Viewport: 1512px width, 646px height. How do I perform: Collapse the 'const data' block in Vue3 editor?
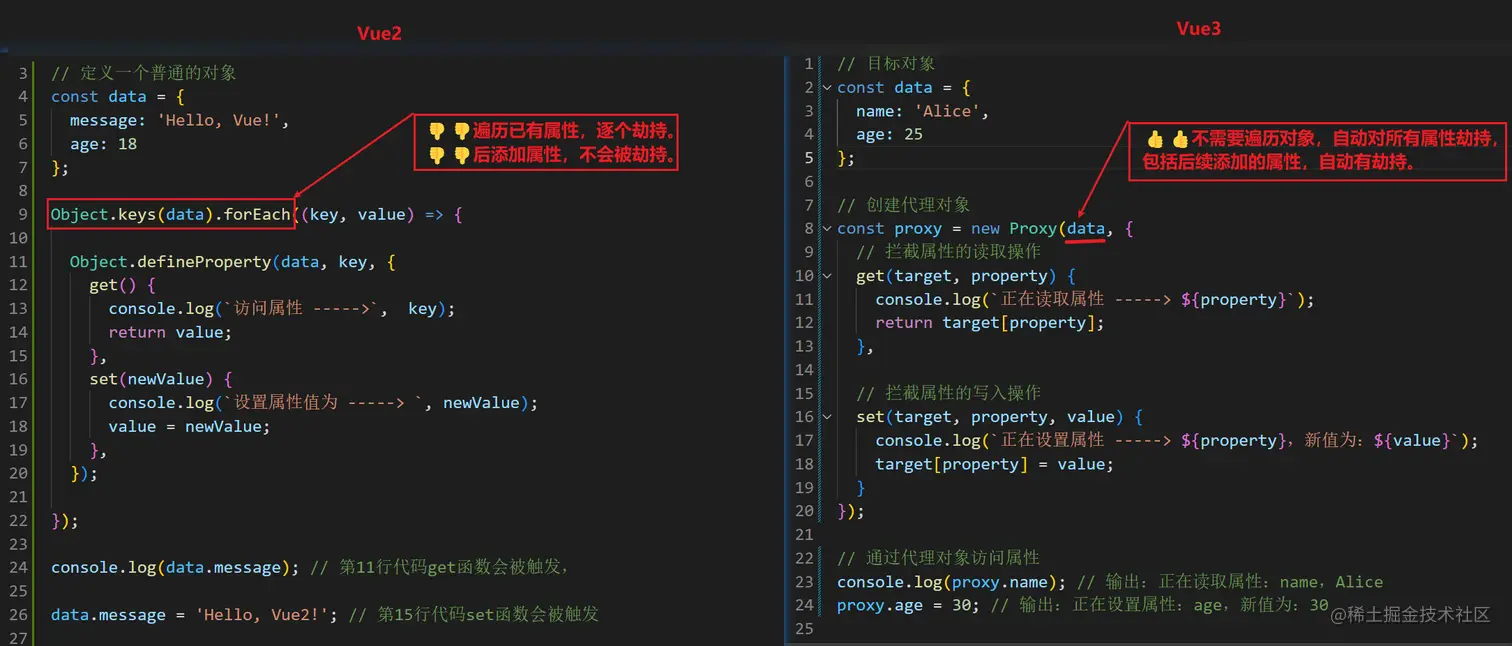coord(827,88)
